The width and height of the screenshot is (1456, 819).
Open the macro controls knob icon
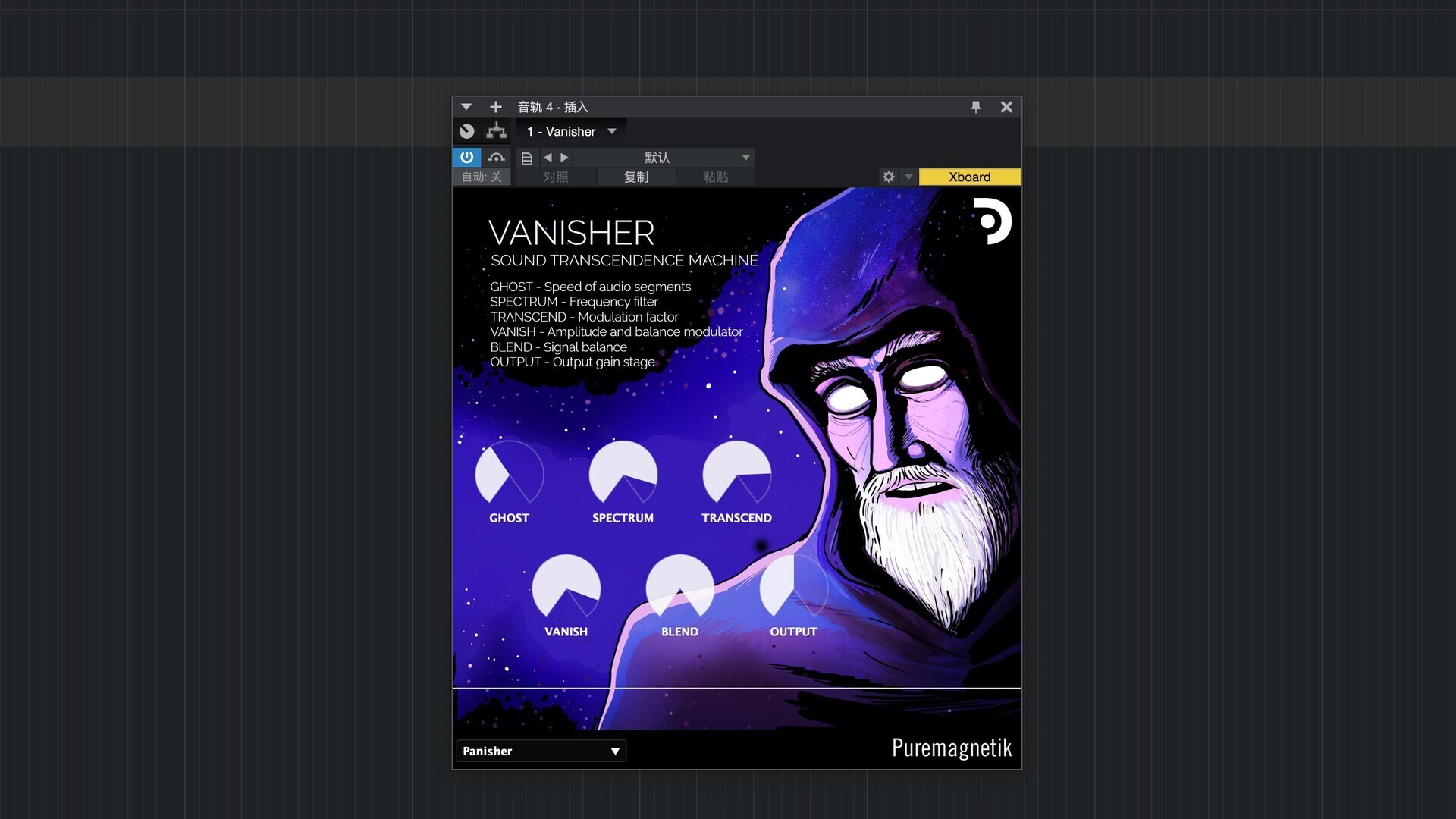467,131
